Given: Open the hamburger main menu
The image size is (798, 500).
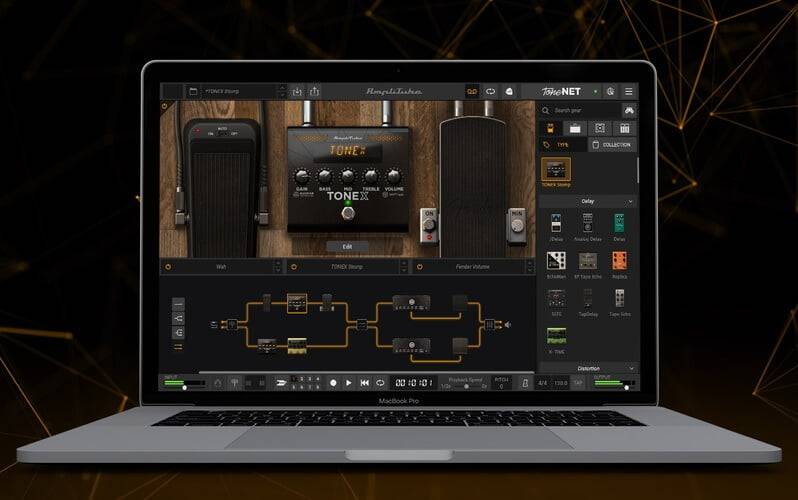Looking at the screenshot, I should click(x=629, y=92).
